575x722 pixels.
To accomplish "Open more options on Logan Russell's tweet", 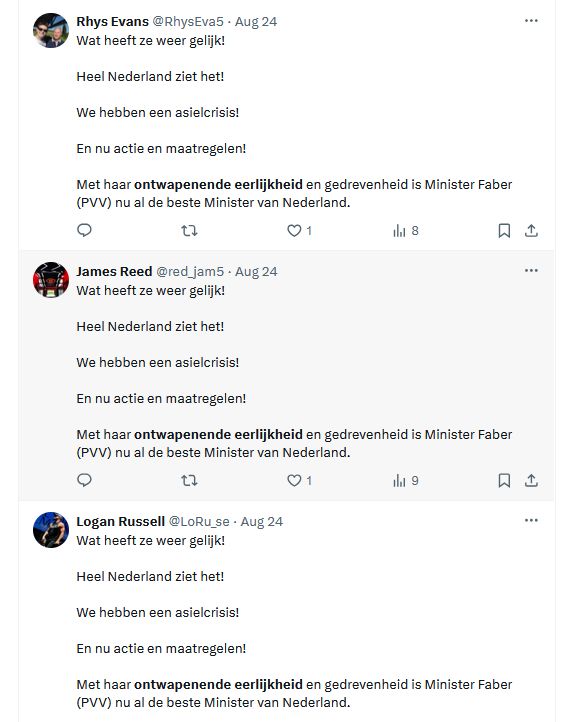I will click(x=531, y=520).
